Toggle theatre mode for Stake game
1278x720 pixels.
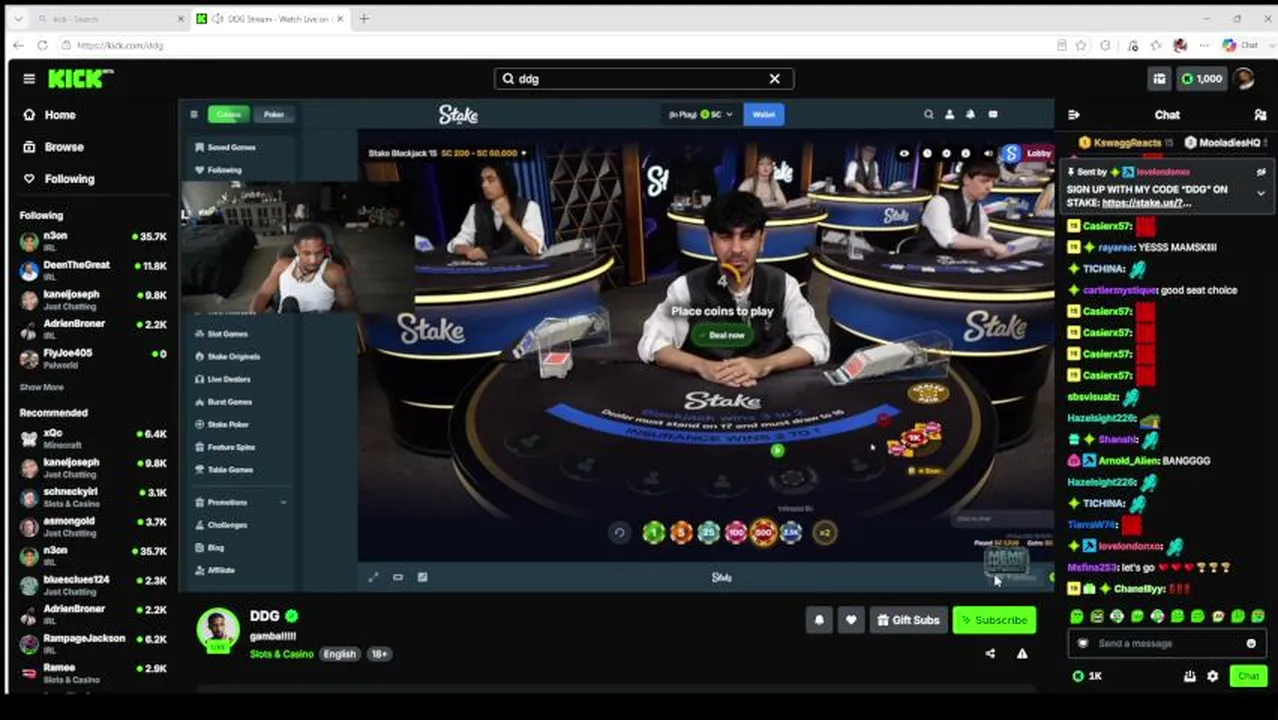[x=398, y=577]
